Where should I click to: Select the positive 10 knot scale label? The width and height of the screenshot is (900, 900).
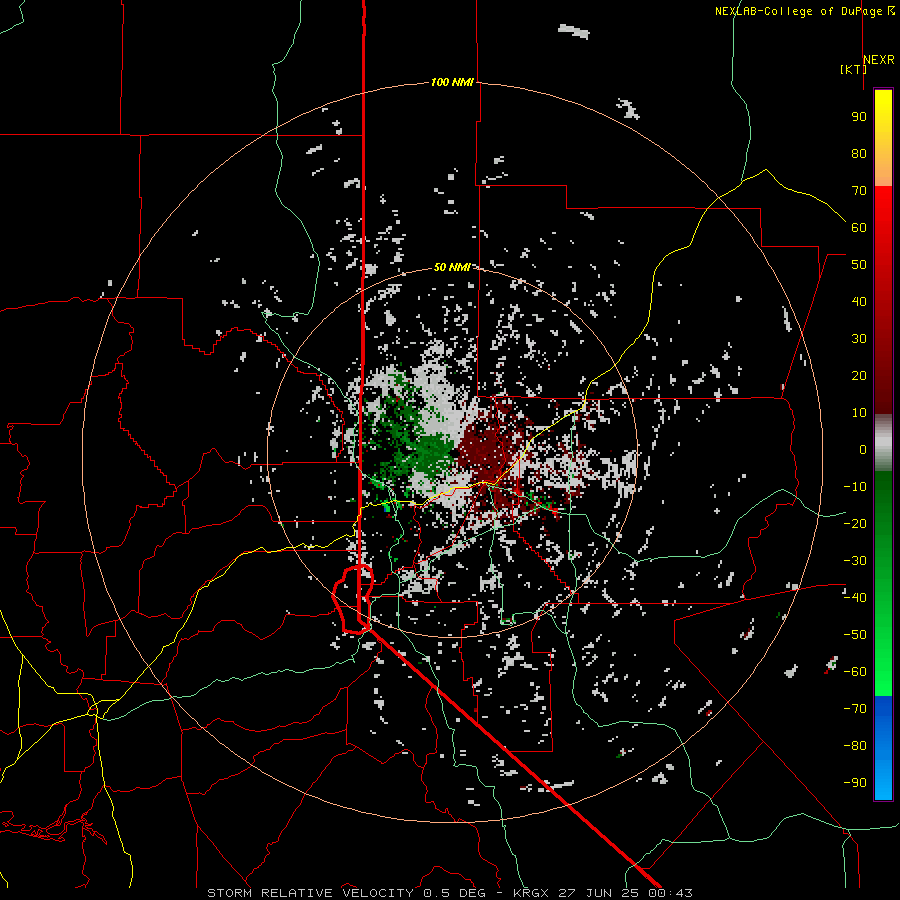[x=859, y=413]
